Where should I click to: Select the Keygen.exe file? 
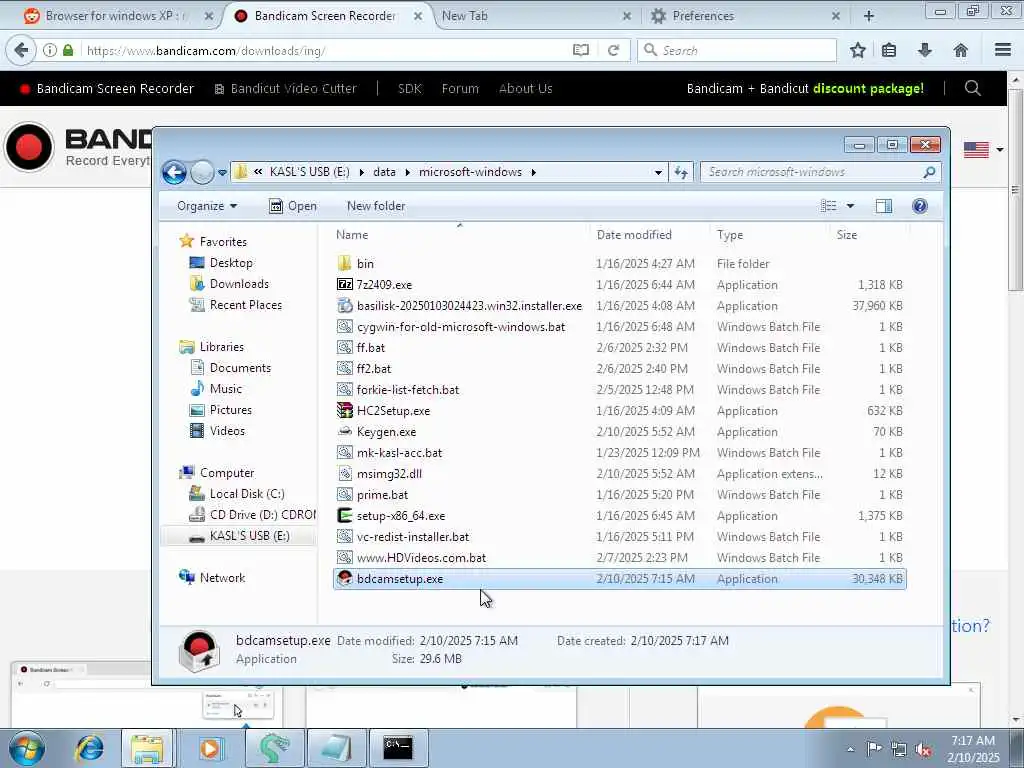click(620, 432)
